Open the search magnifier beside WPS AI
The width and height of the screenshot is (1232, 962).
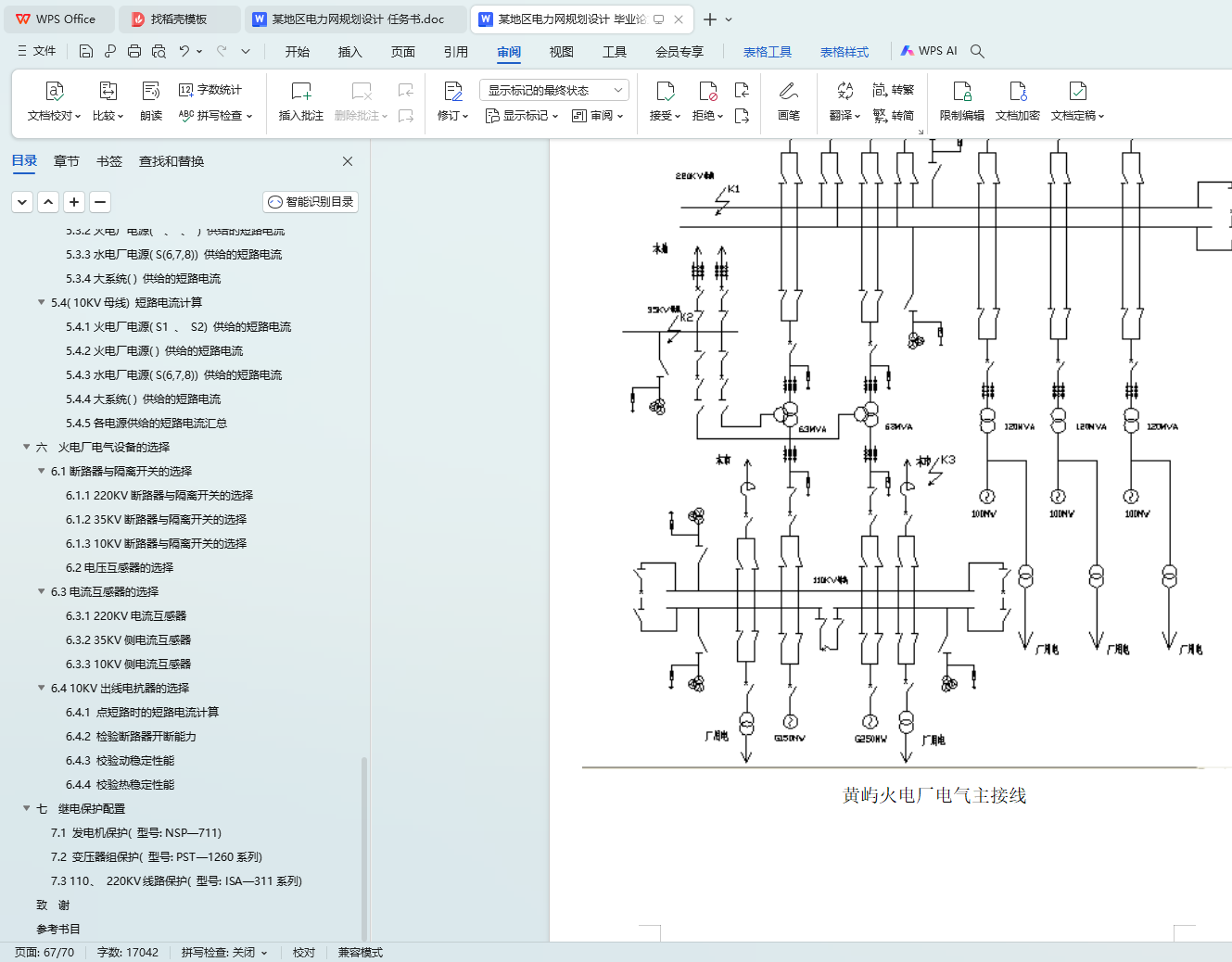click(977, 51)
